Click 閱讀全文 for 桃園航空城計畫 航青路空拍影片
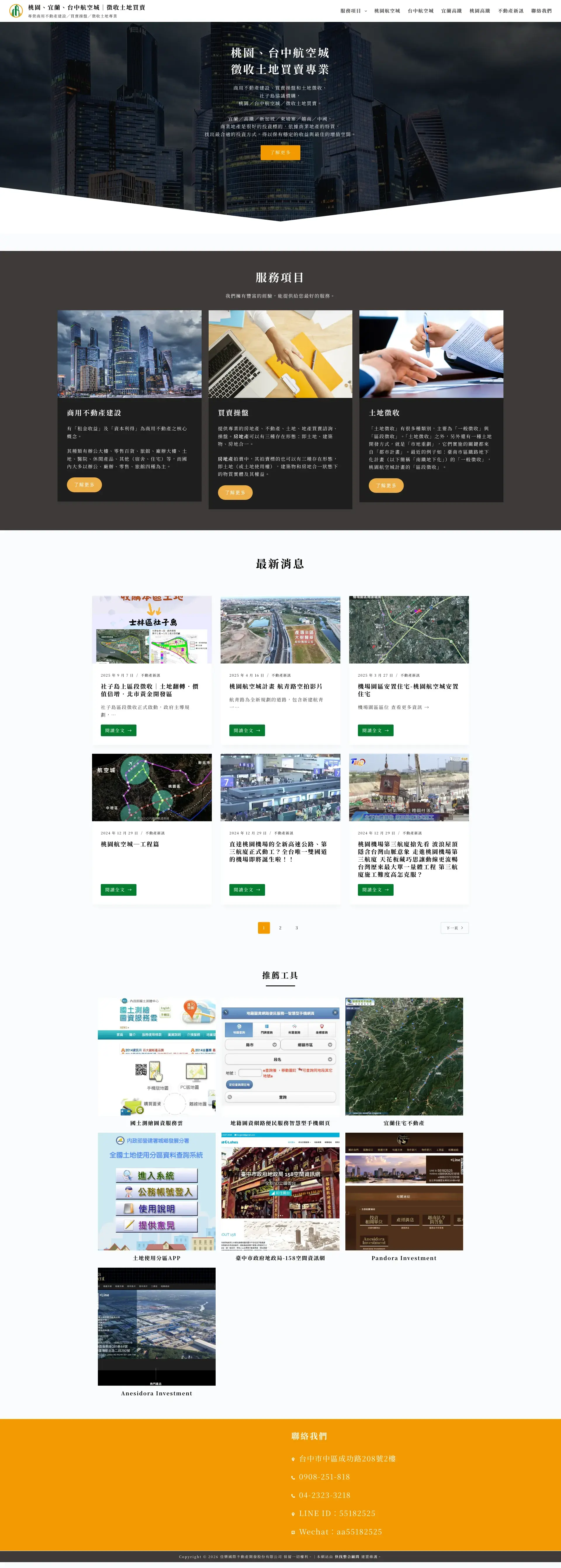This screenshot has height=1568, width=561. click(247, 730)
